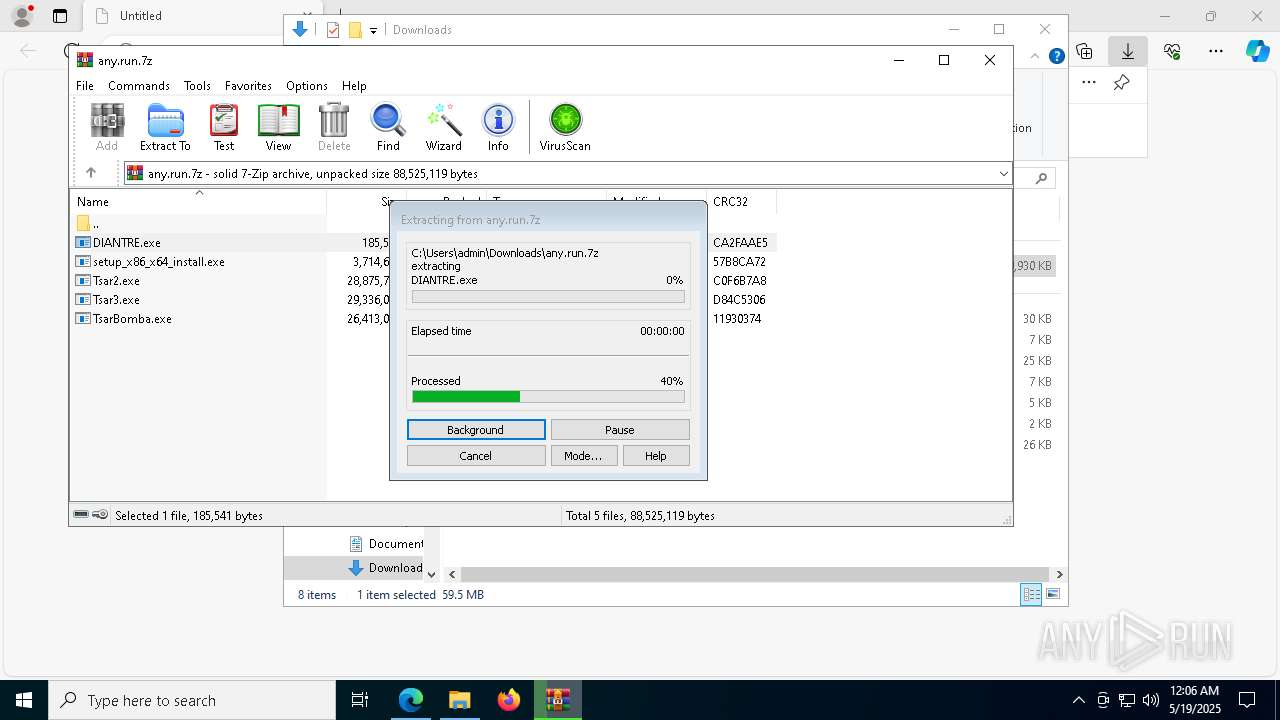
Task: Click the Processed progress bar
Action: coord(548,397)
